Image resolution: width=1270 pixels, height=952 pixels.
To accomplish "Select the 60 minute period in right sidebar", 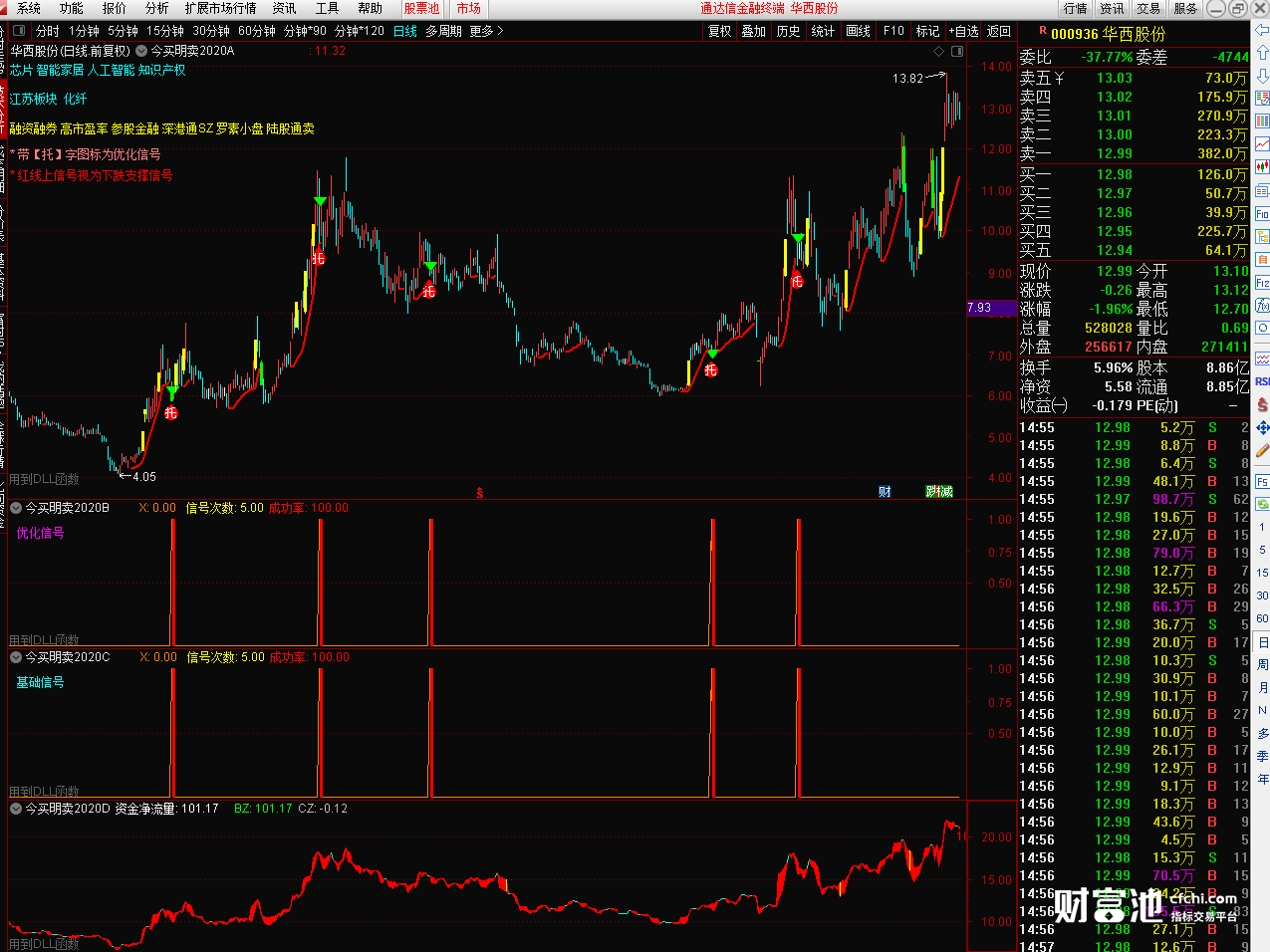I will tap(1262, 618).
